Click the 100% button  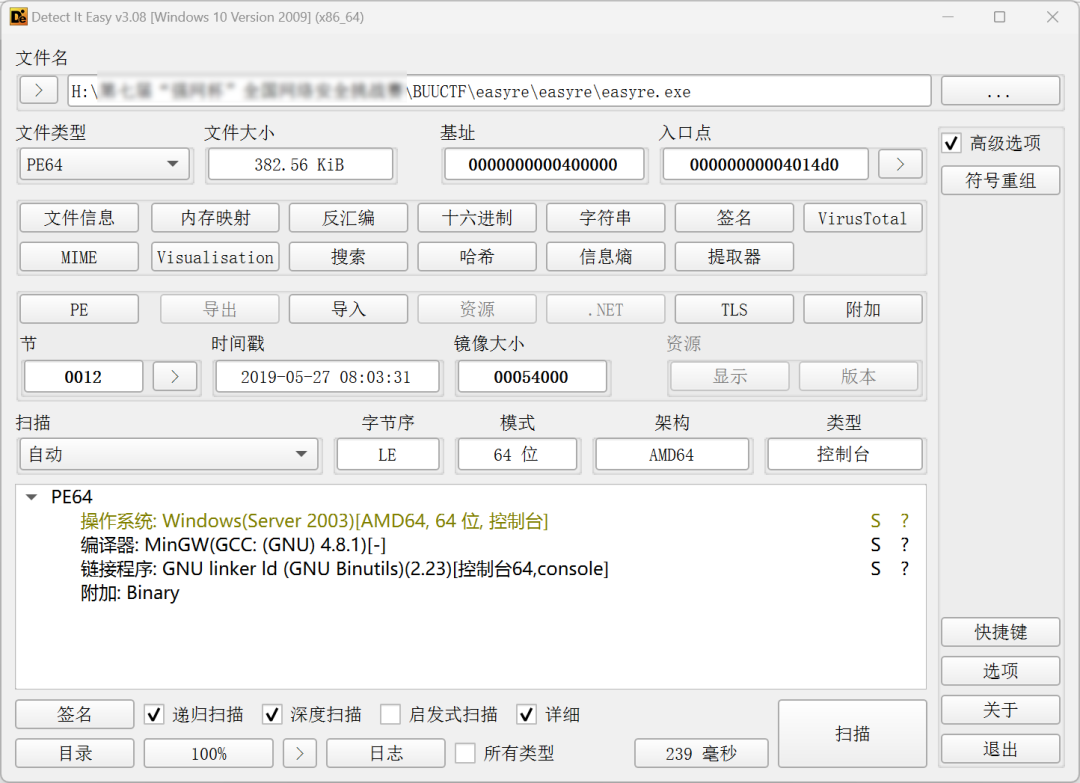(209, 753)
